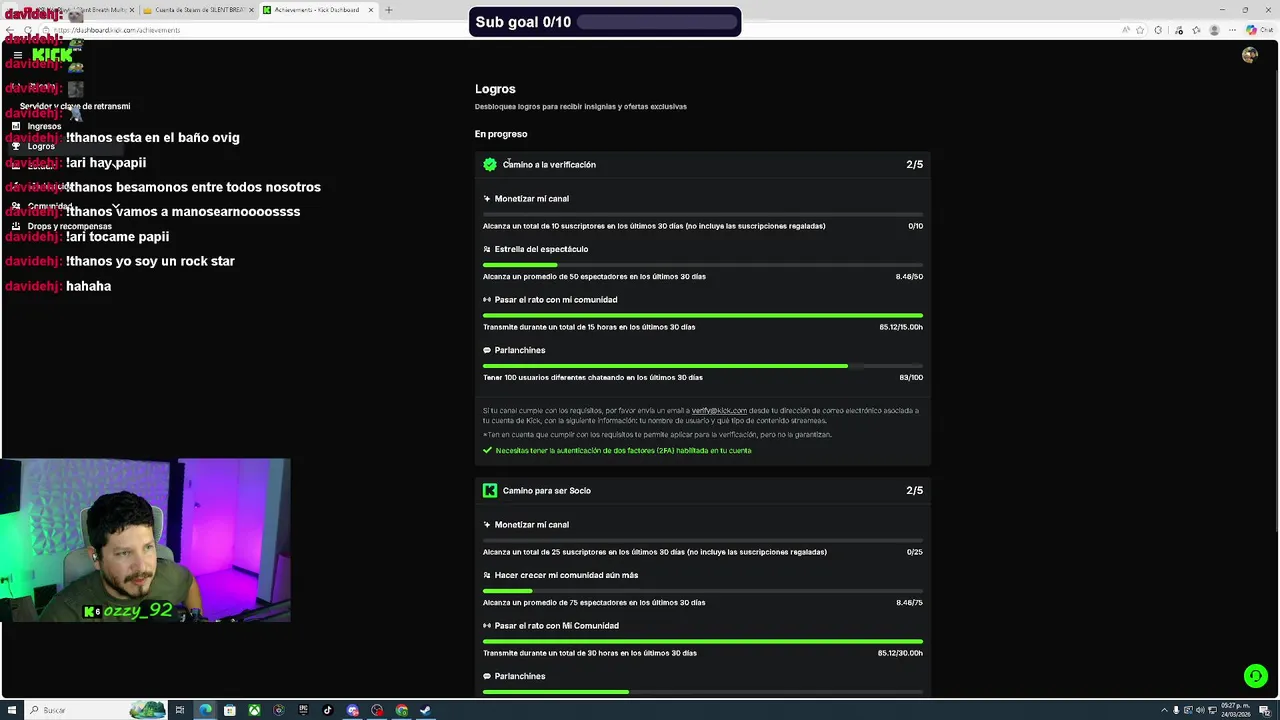
Task: Click the green KICK logo
Action: coord(52,55)
